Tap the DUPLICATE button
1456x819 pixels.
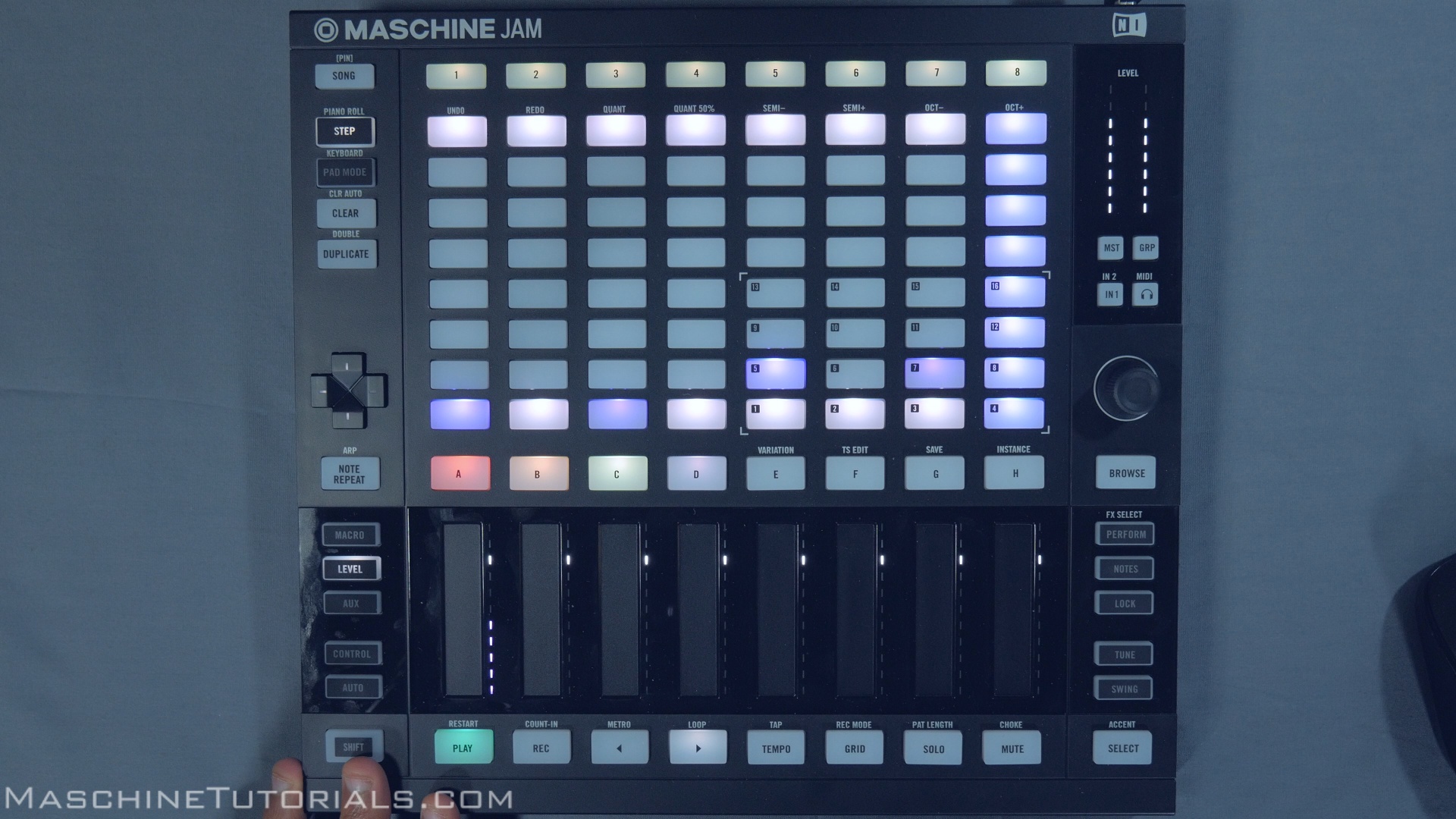(347, 254)
